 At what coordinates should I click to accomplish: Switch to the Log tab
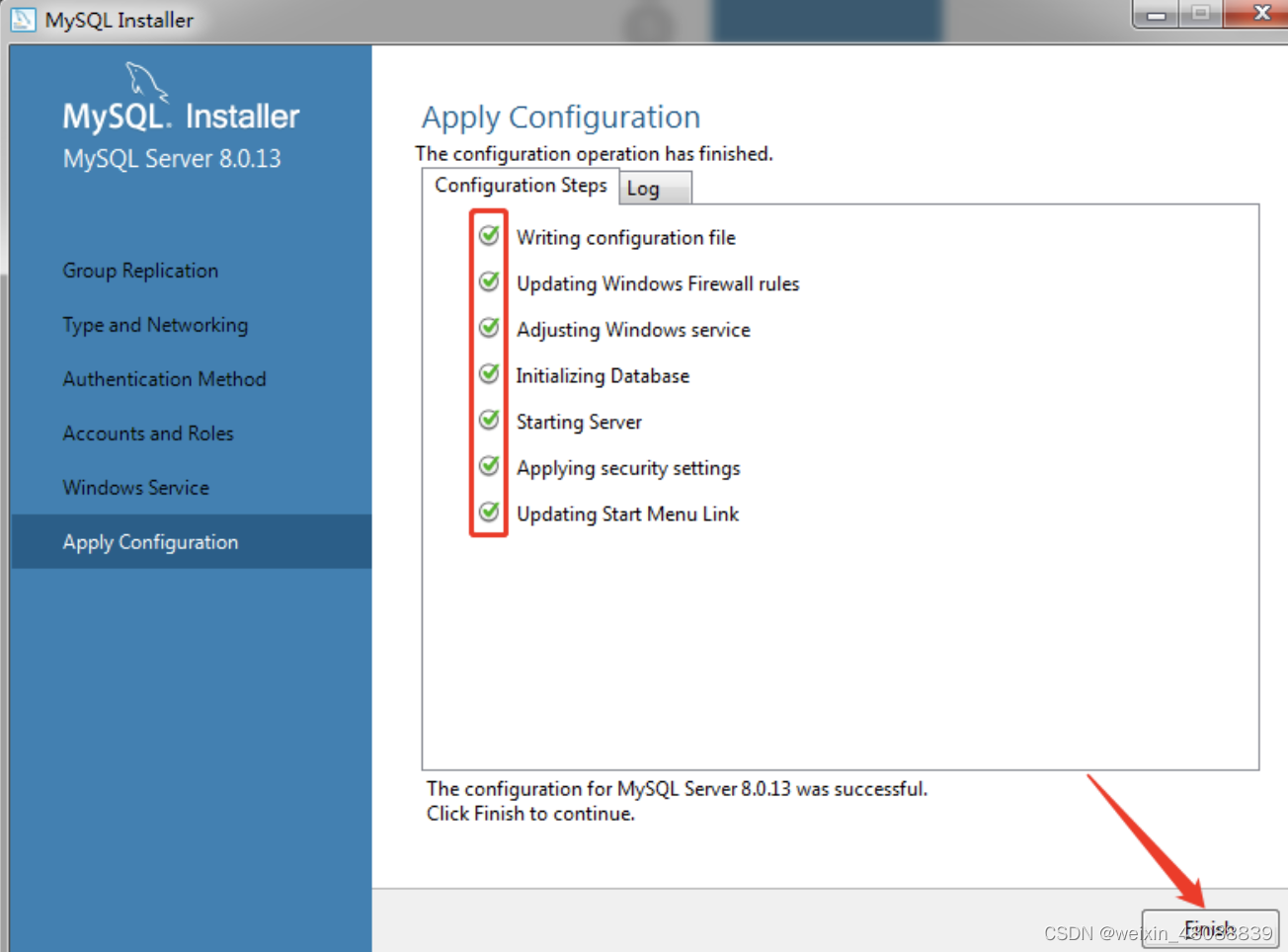pyautogui.click(x=655, y=188)
